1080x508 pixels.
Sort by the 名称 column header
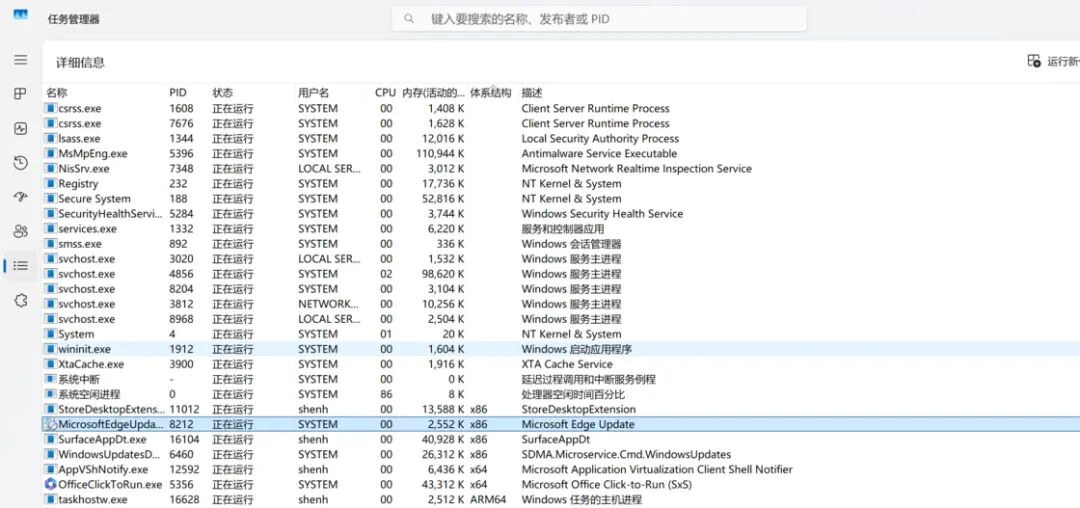[x=57, y=92]
